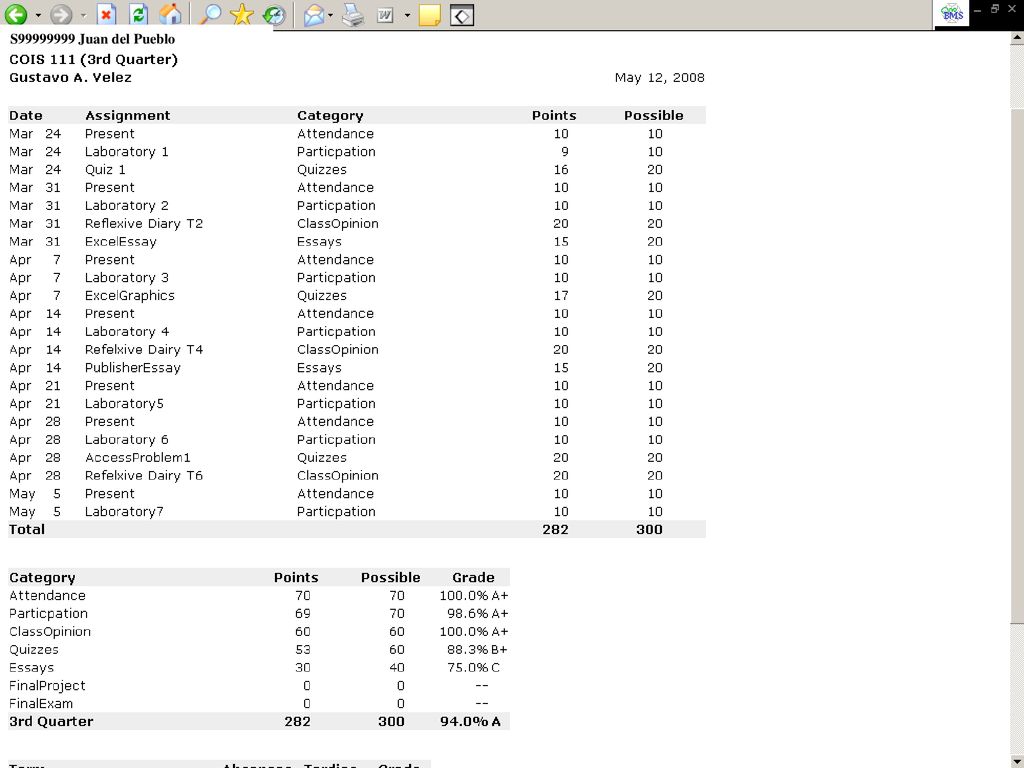The image size is (1024, 768).
Task: Click the 'Laboratory7' assignment
Action: [x=124, y=512]
